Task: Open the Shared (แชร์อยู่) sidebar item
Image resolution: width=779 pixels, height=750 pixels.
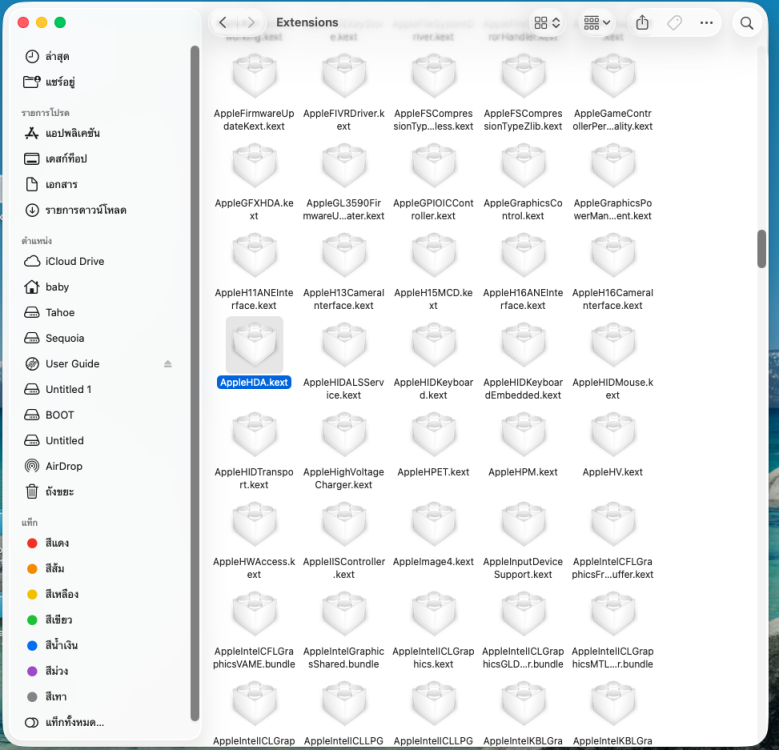Action: pyautogui.click(x=99, y=82)
